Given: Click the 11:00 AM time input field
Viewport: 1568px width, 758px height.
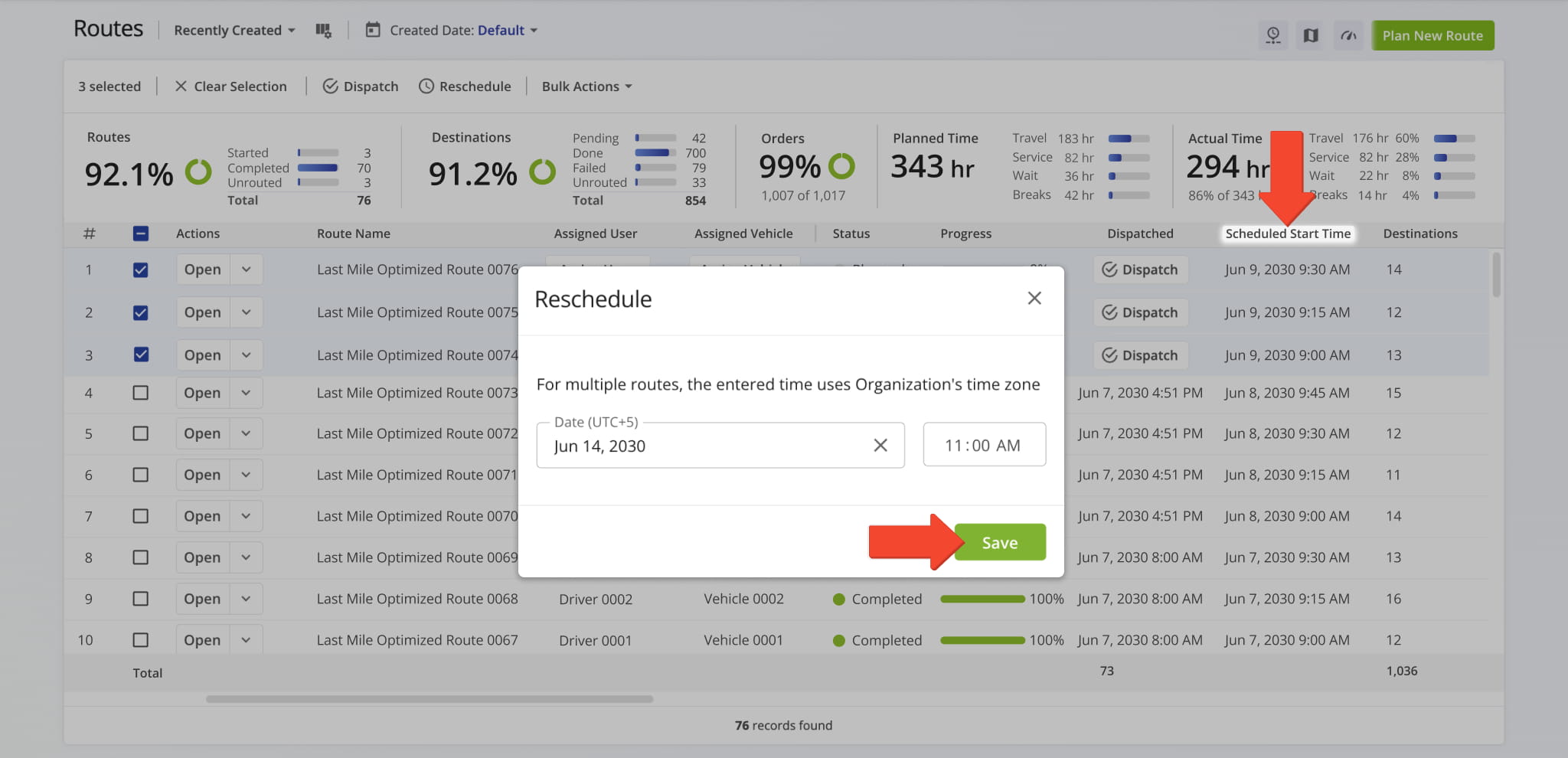Looking at the screenshot, I should coord(984,446).
